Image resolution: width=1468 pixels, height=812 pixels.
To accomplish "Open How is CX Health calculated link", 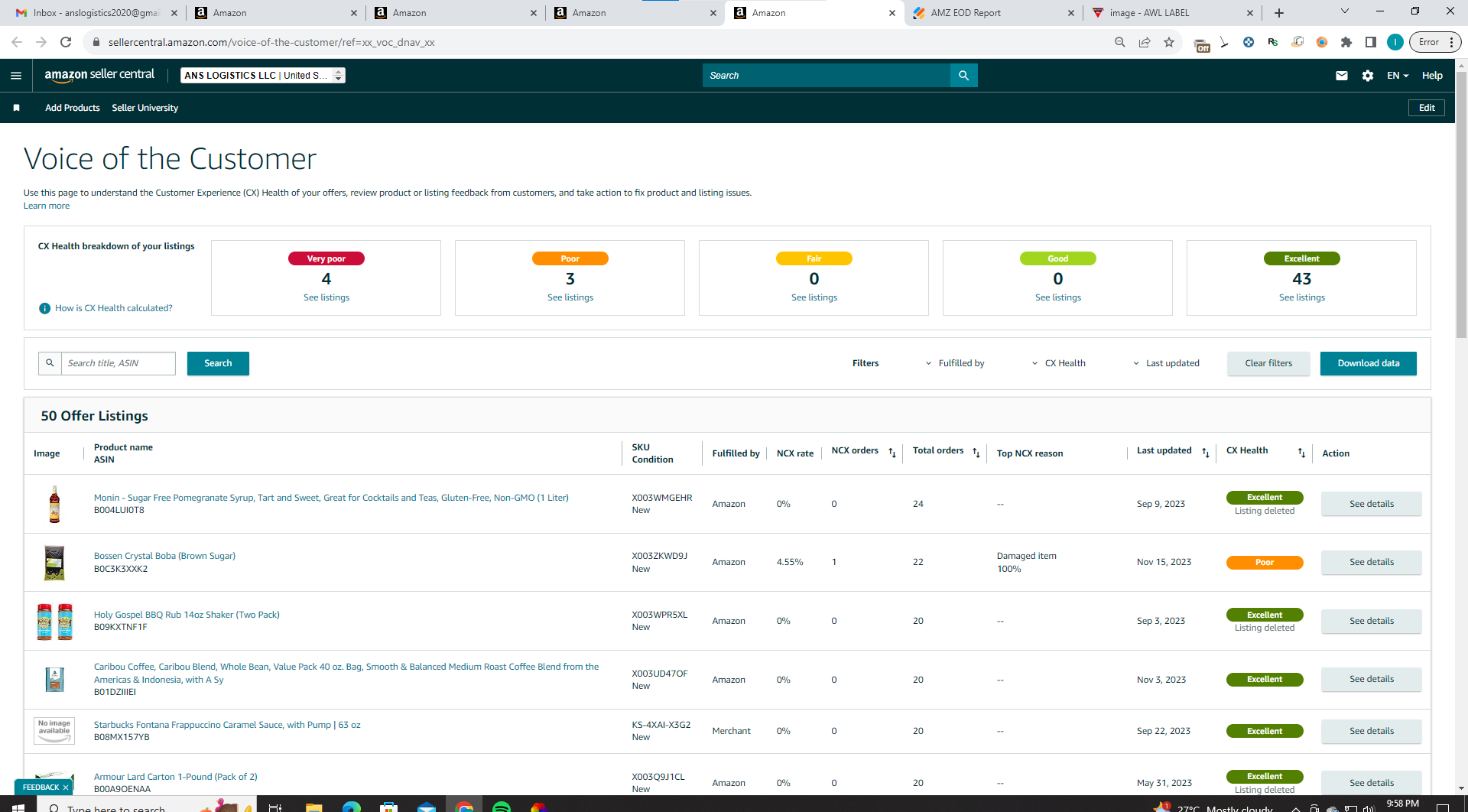I will point(114,308).
